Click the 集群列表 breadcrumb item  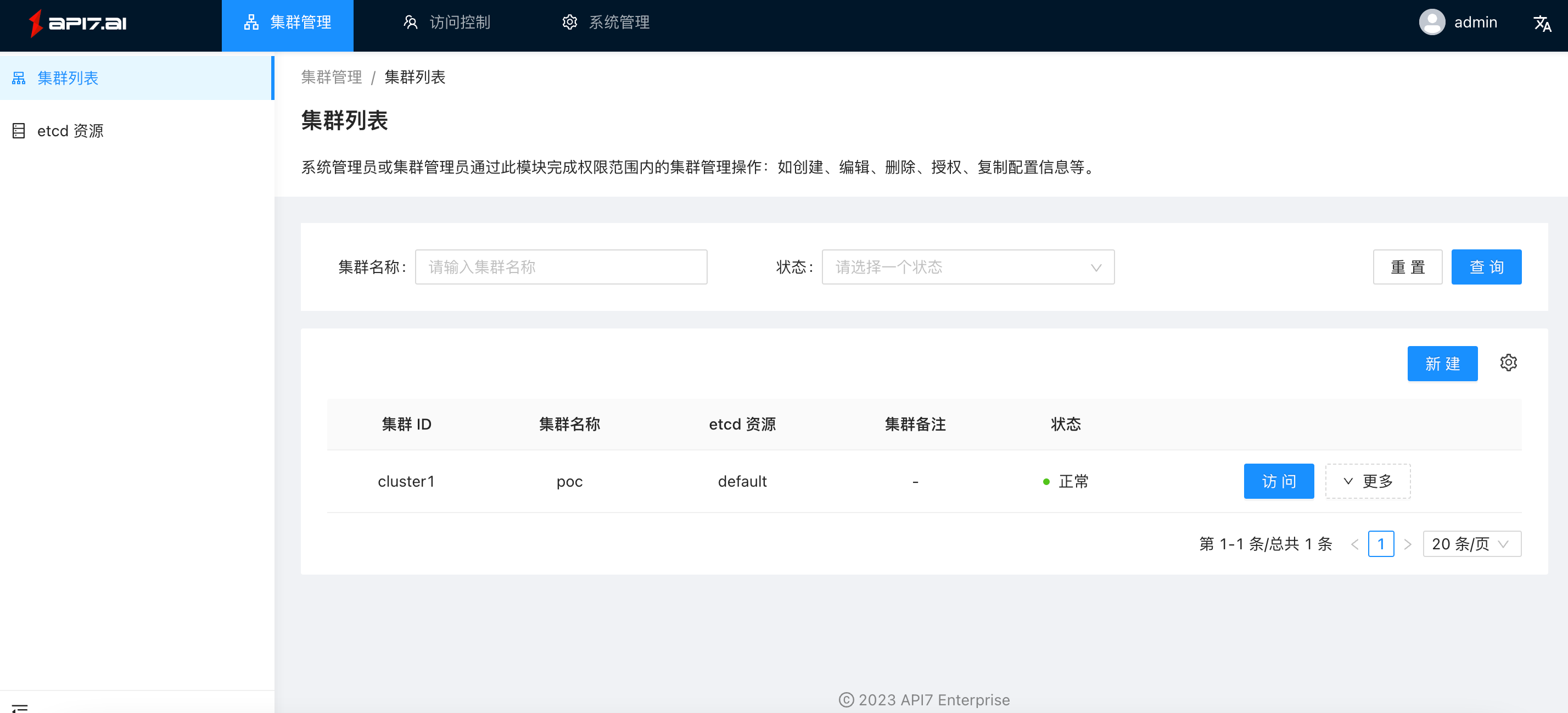tap(415, 77)
